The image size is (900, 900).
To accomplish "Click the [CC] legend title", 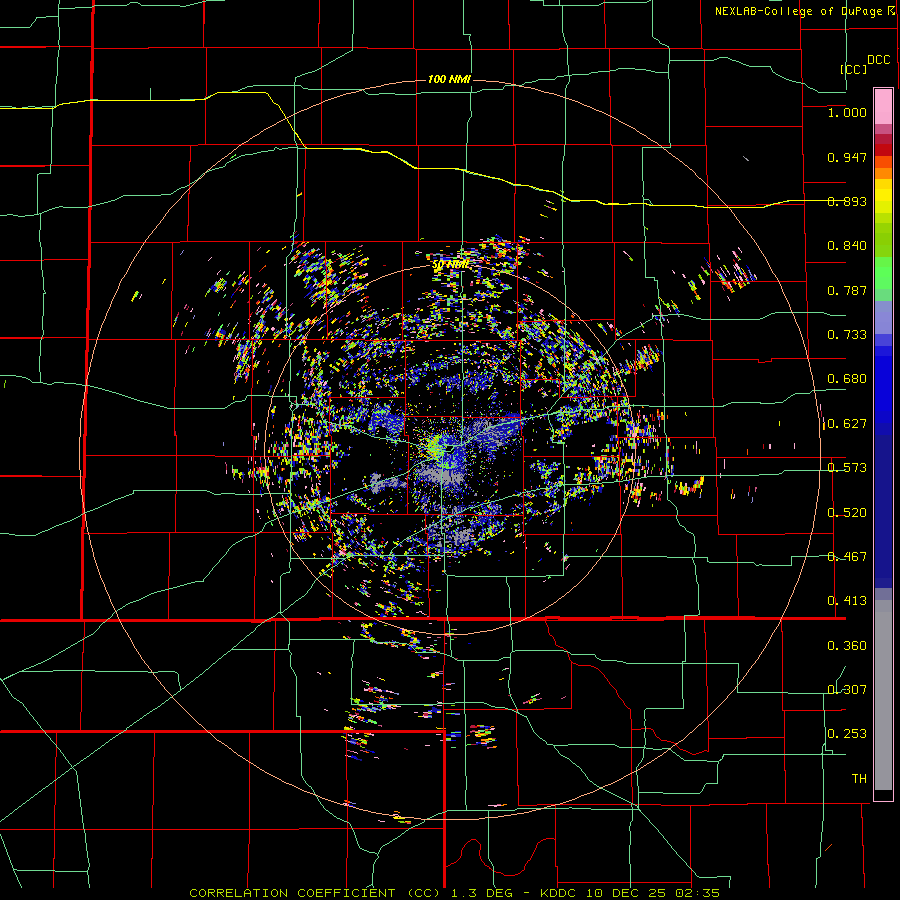I will 853,69.
